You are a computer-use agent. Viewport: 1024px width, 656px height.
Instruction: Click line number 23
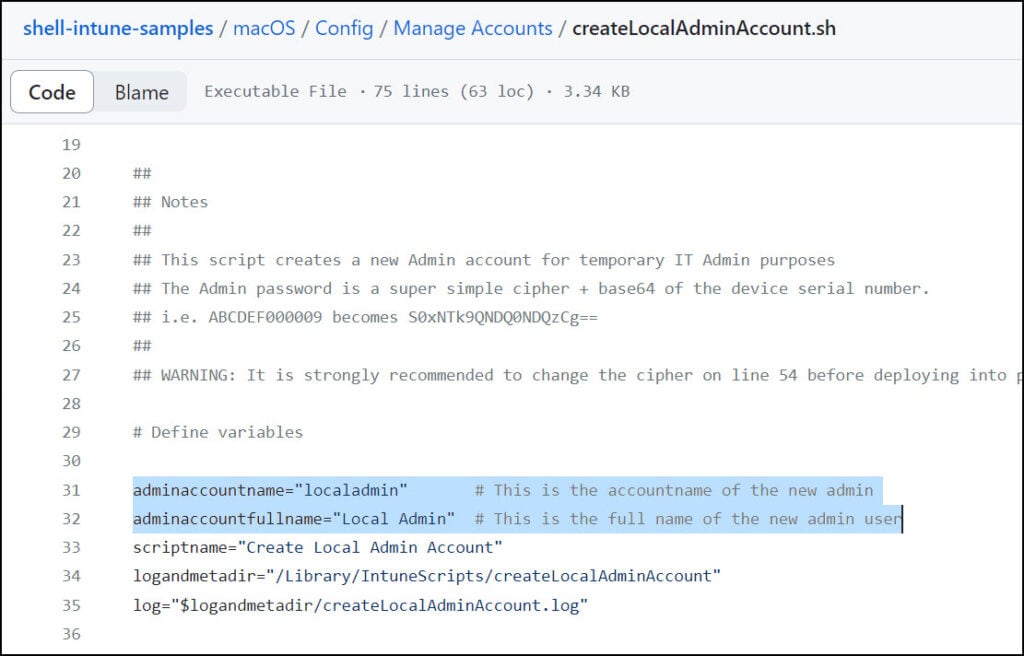pos(71,259)
